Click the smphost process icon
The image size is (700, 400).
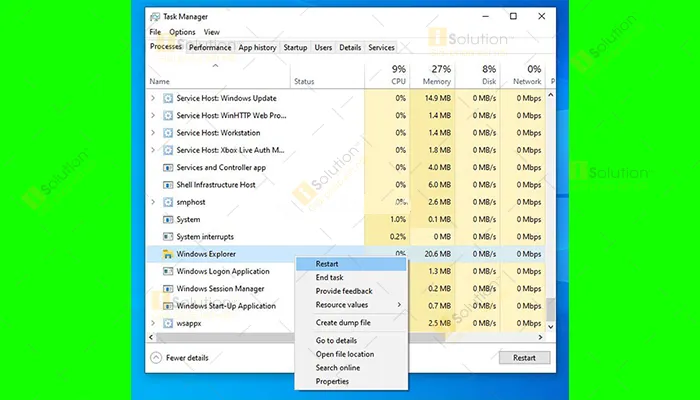168,202
